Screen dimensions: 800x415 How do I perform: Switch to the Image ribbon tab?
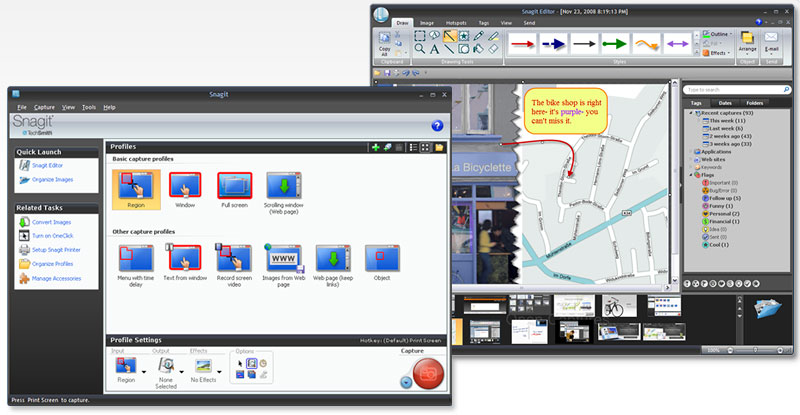pyautogui.click(x=427, y=23)
